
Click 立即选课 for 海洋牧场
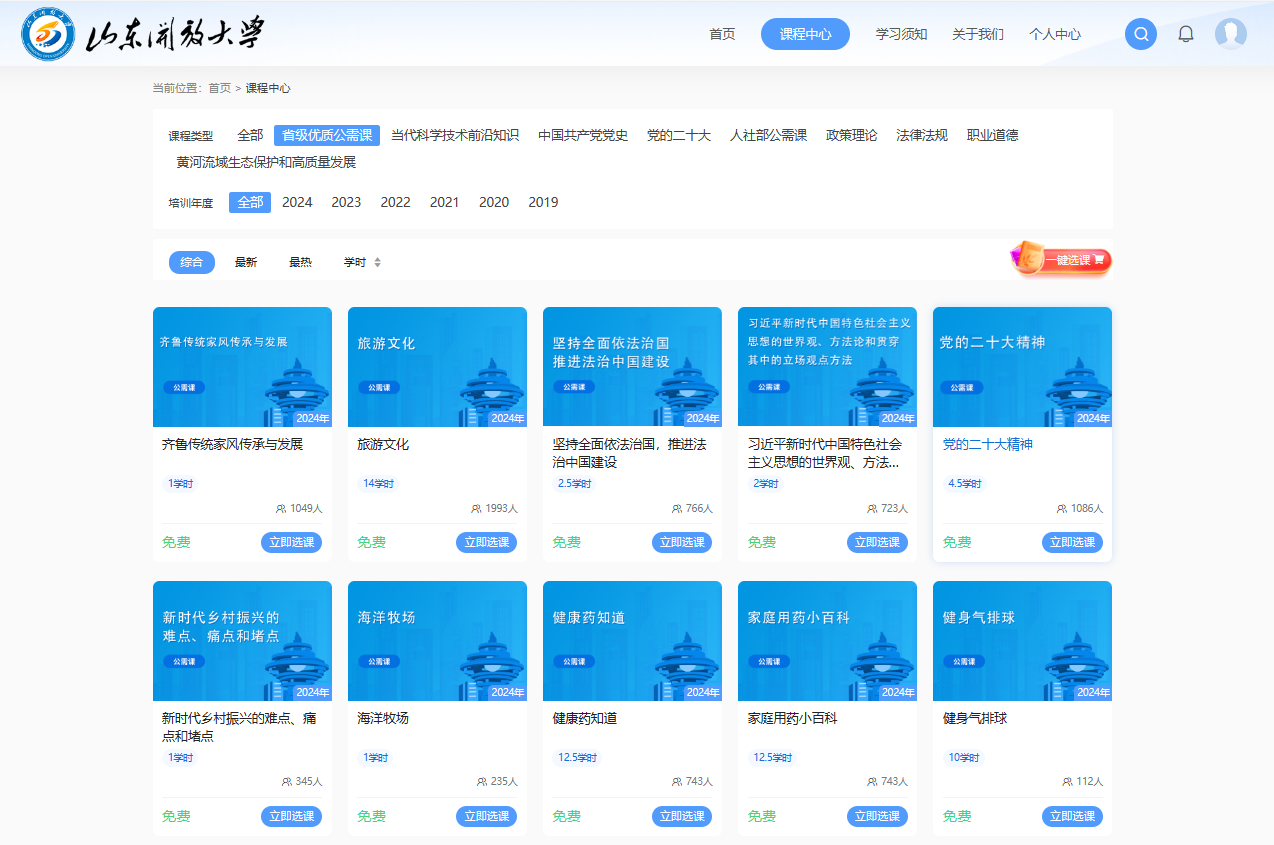pyautogui.click(x=486, y=816)
